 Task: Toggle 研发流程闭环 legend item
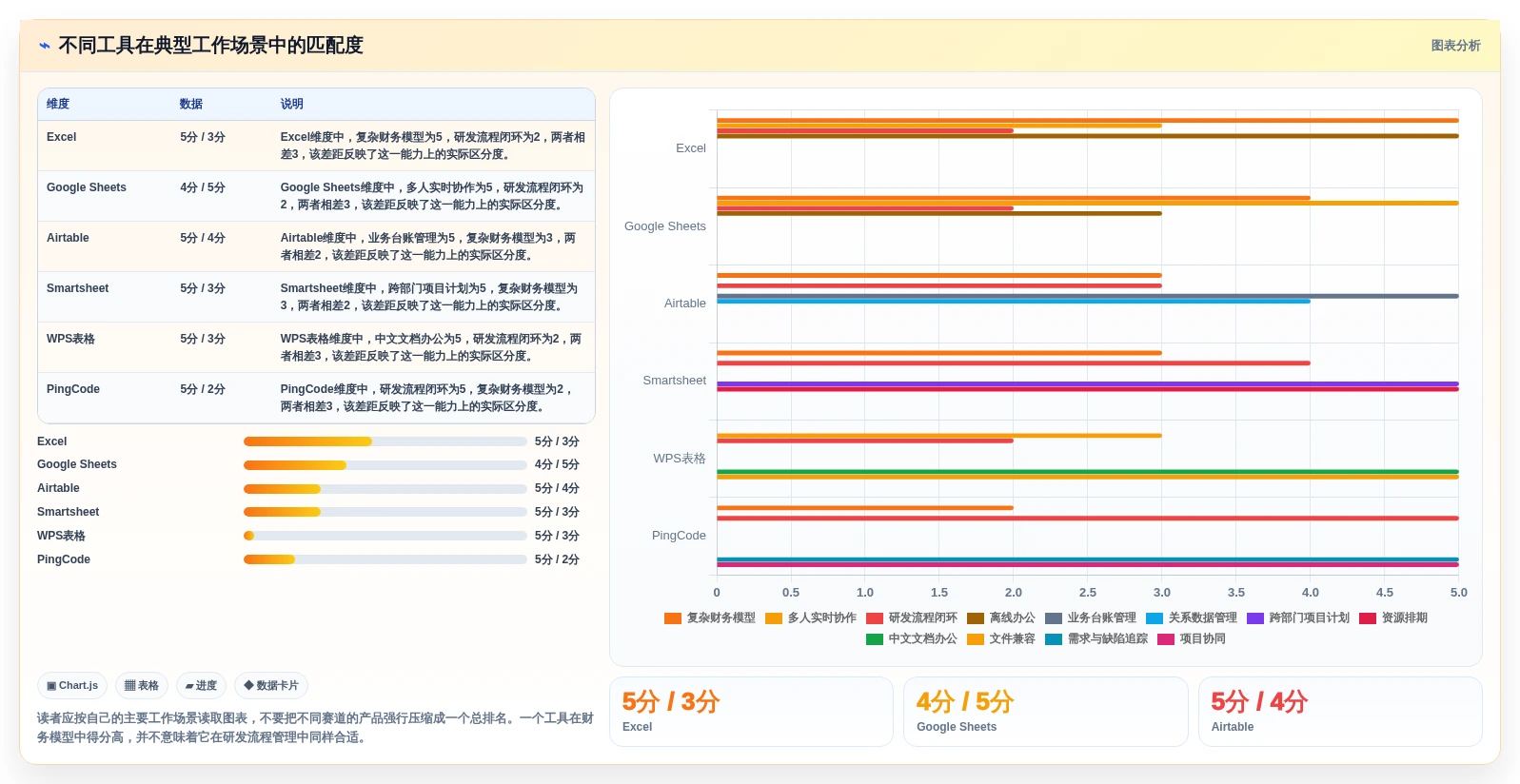(912, 618)
